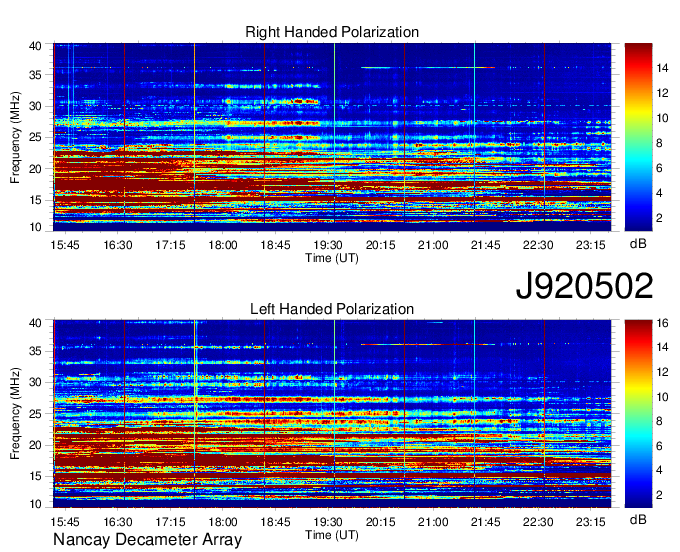Pick "18:00" tick on Left Handed time axis
The image size is (680, 552).
tap(223, 522)
